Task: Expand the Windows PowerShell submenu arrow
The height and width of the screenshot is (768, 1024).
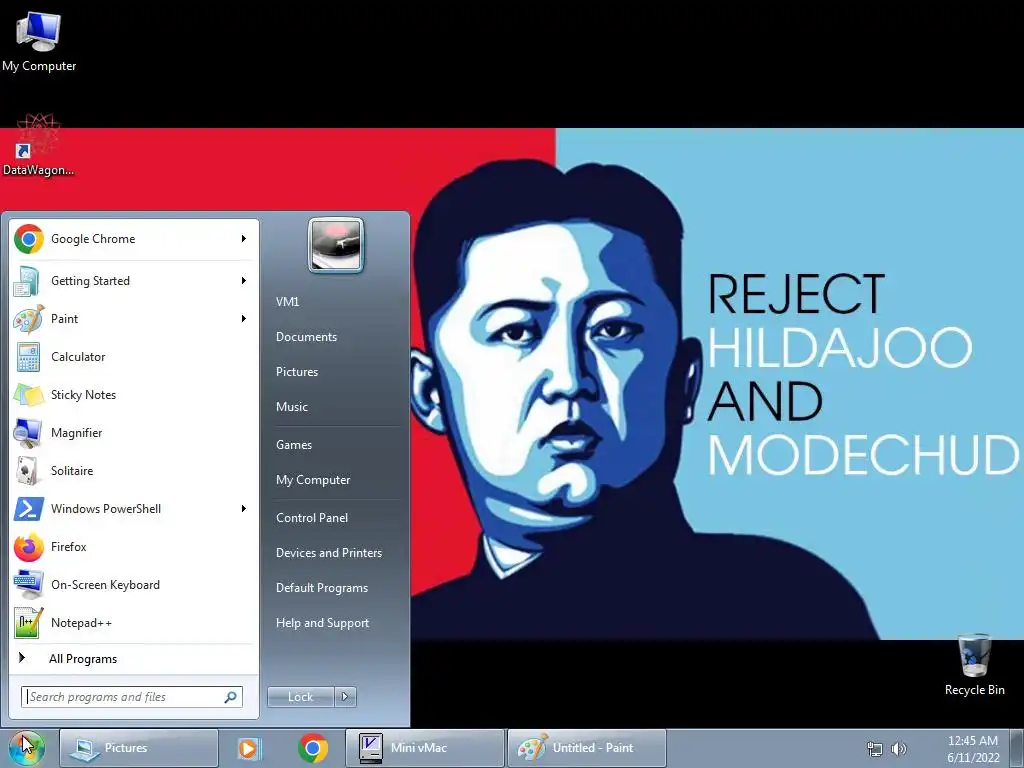Action: tap(244, 509)
